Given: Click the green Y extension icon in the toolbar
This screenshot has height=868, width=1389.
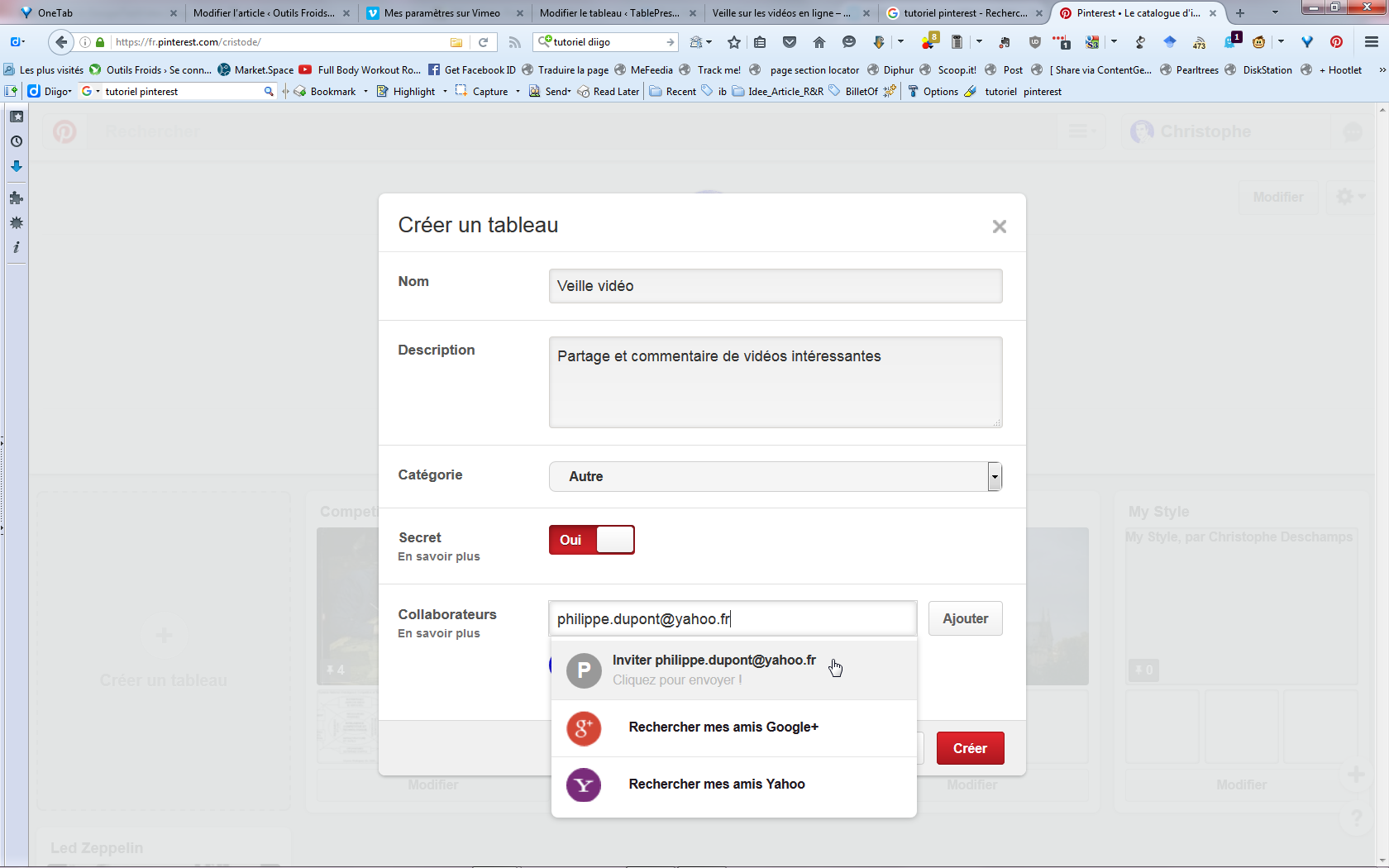Looking at the screenshot, I should pos(1307,42).
